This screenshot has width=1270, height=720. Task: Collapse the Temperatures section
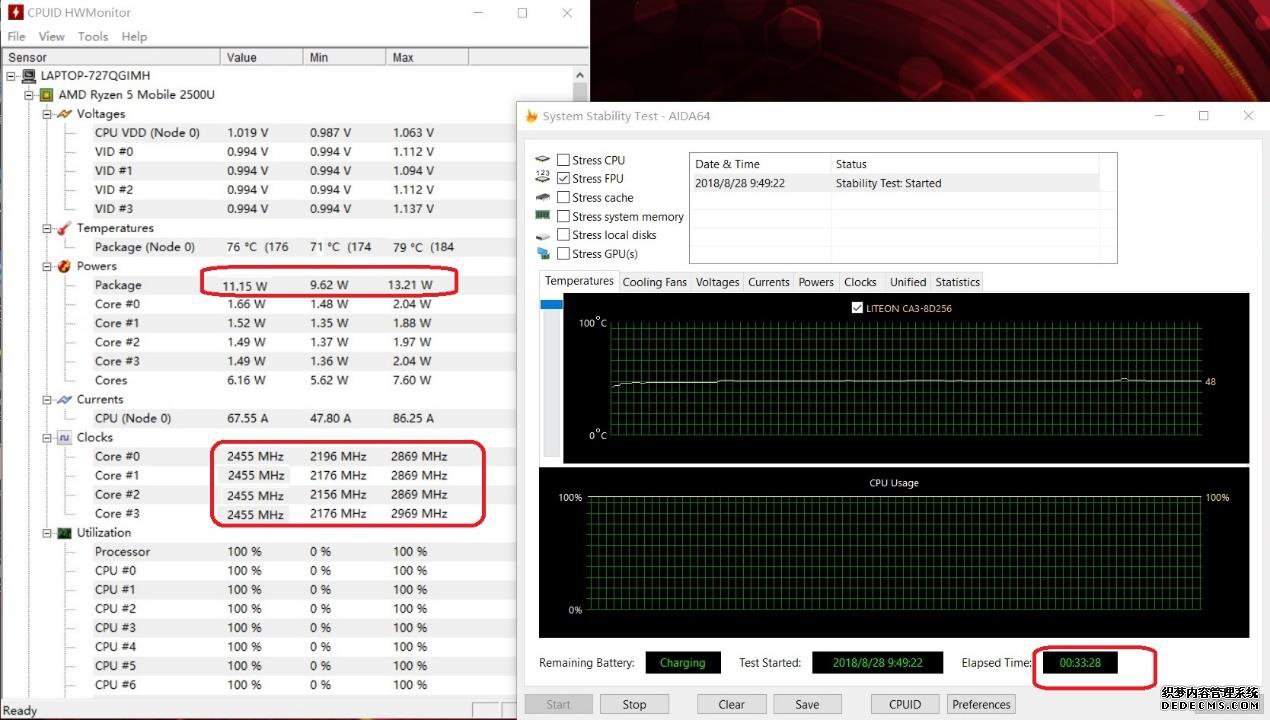47,228
